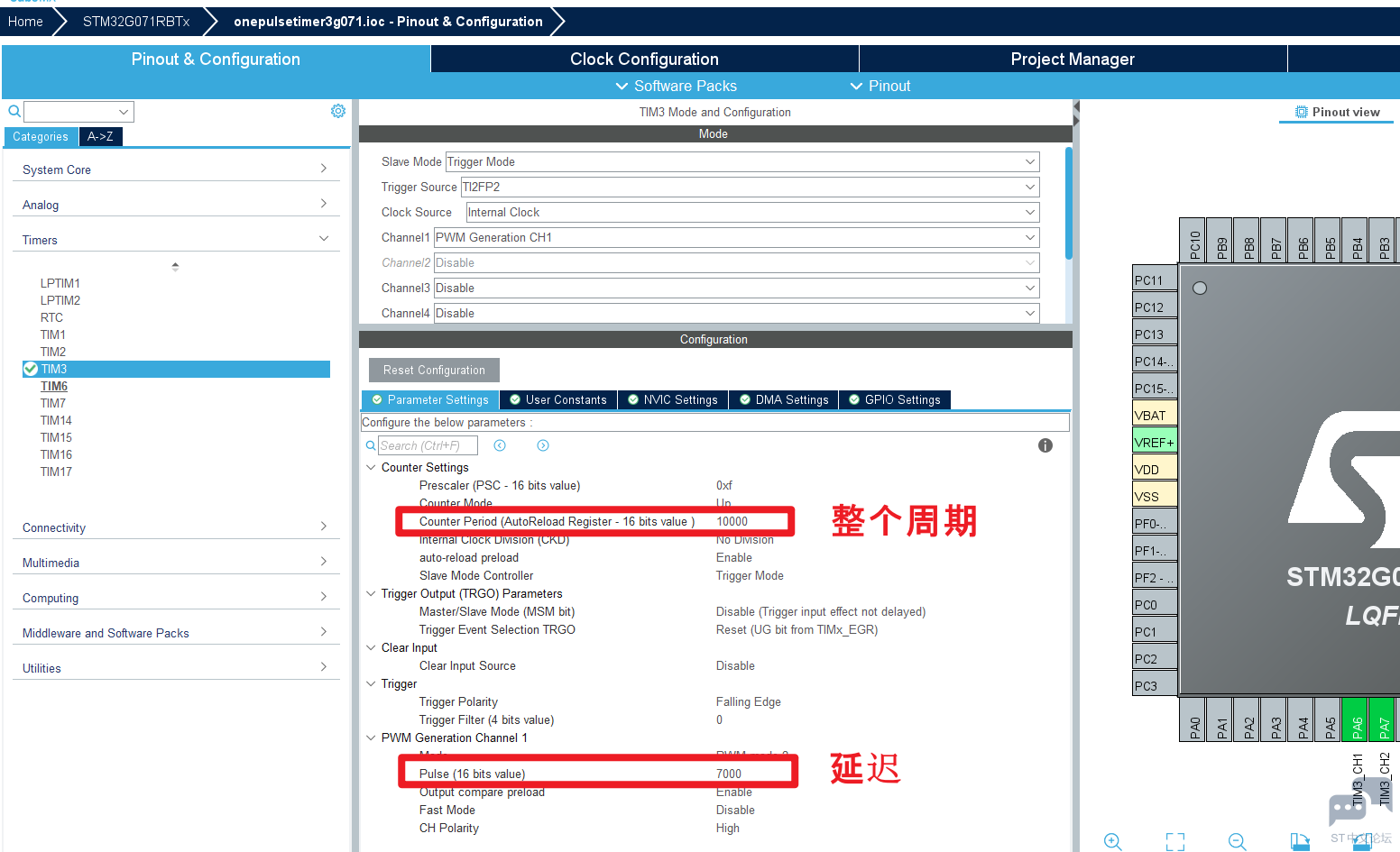Select the VREF+ pin
The height and width of the screenshot is (852, 1400).
[x=1155, y=442]
